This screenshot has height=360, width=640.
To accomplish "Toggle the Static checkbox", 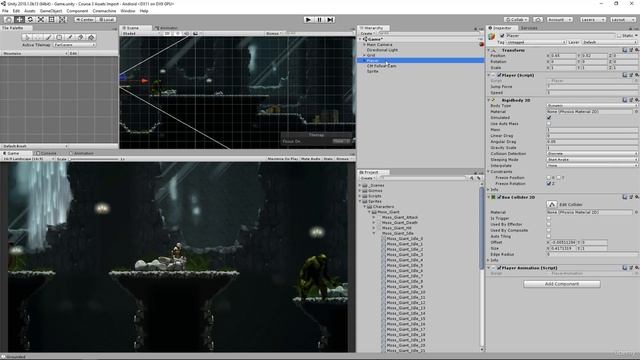I will 619,36.
